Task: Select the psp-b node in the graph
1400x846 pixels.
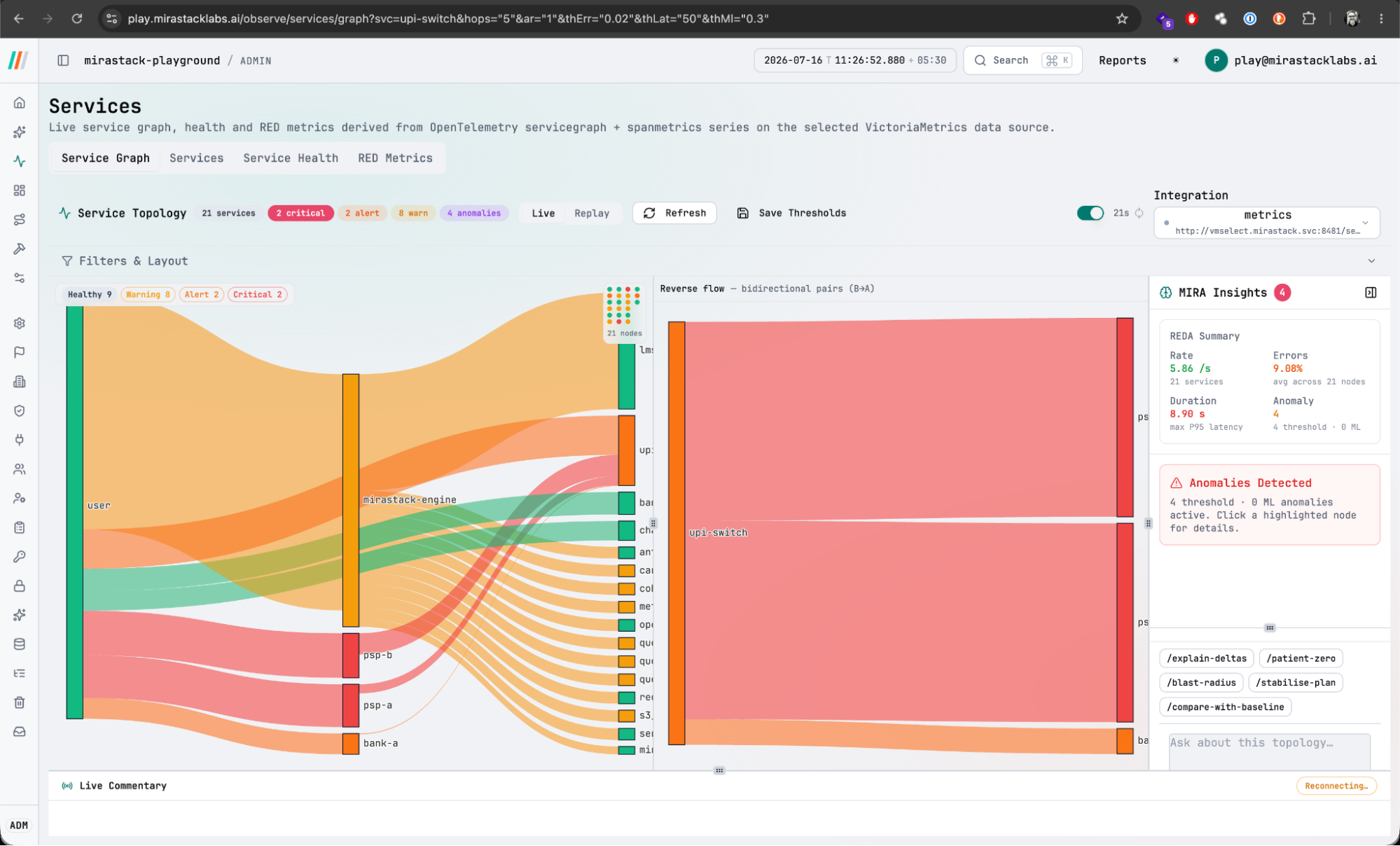Action: pos(350,656)
